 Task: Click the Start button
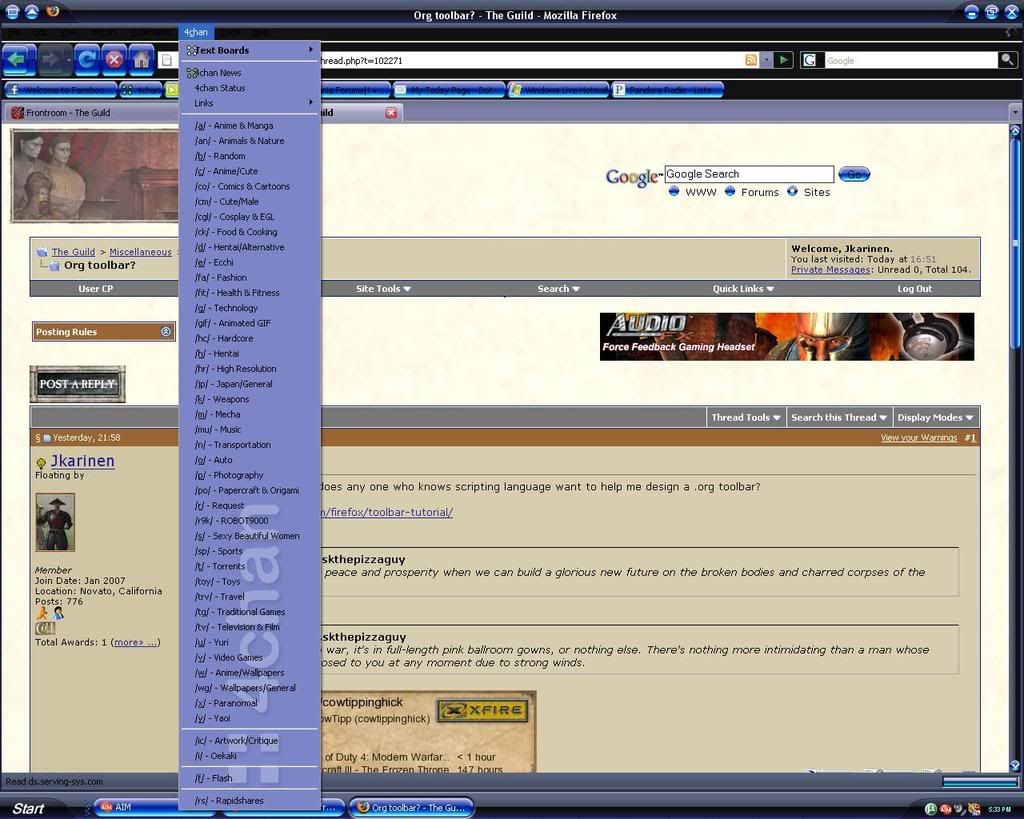point(27,808)
